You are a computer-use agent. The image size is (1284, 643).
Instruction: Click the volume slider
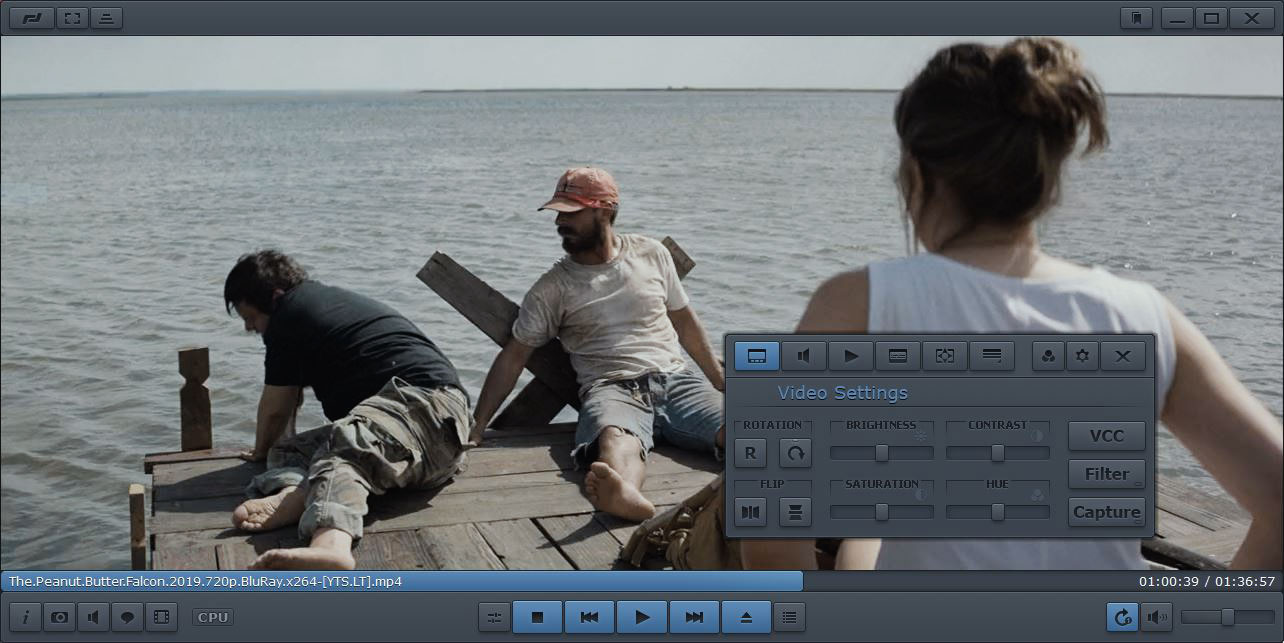click(1228, 617)
